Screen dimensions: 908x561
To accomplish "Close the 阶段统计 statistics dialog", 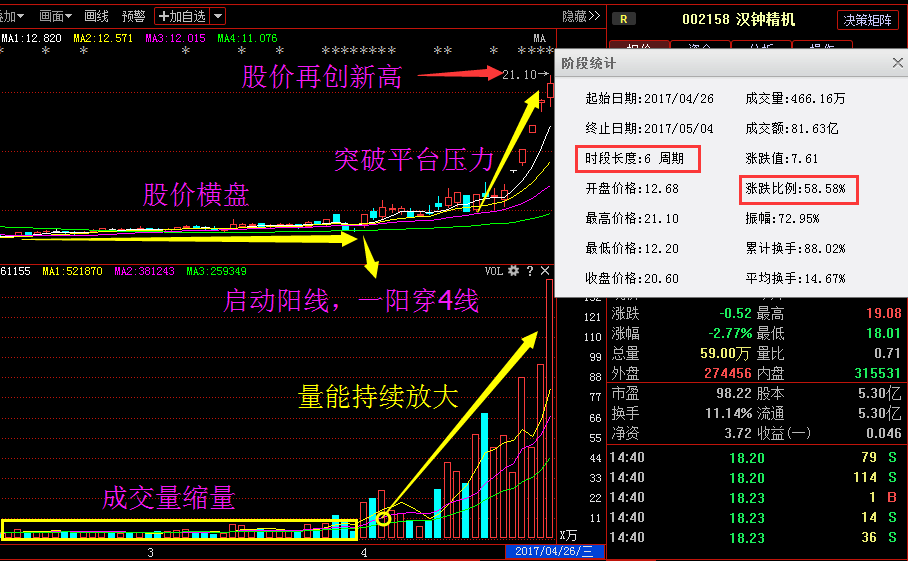I will tap(898, 63).
